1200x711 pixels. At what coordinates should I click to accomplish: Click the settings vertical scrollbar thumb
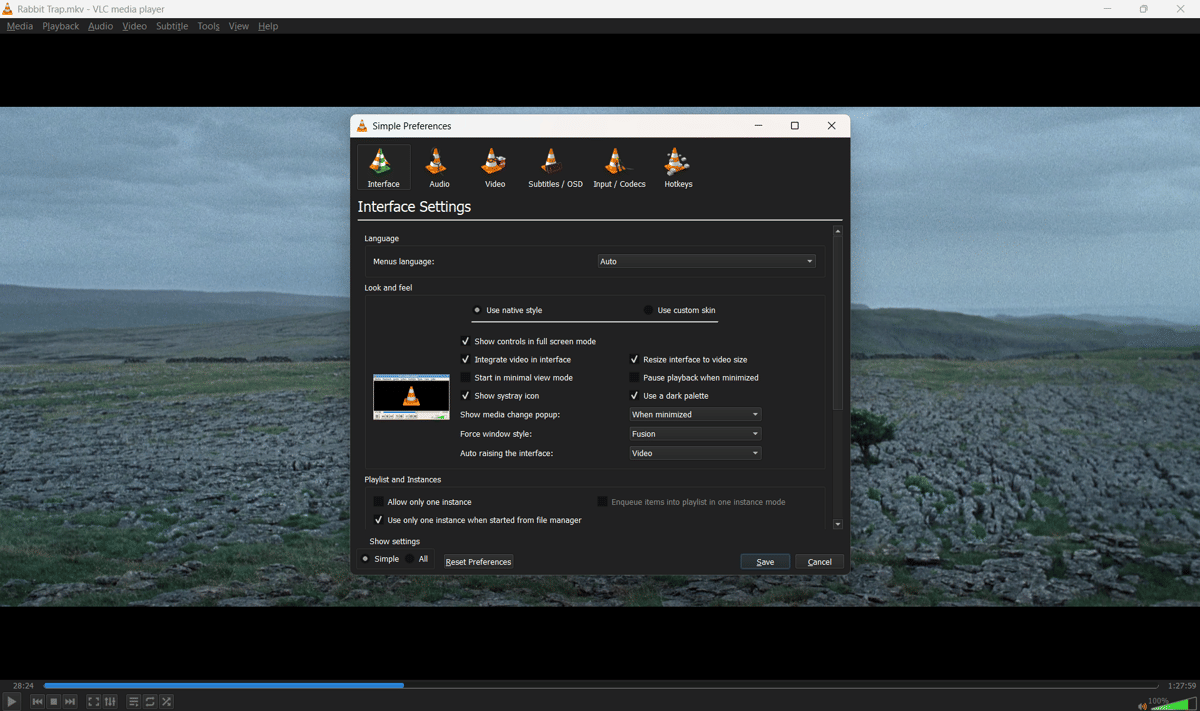click(838, 324)
